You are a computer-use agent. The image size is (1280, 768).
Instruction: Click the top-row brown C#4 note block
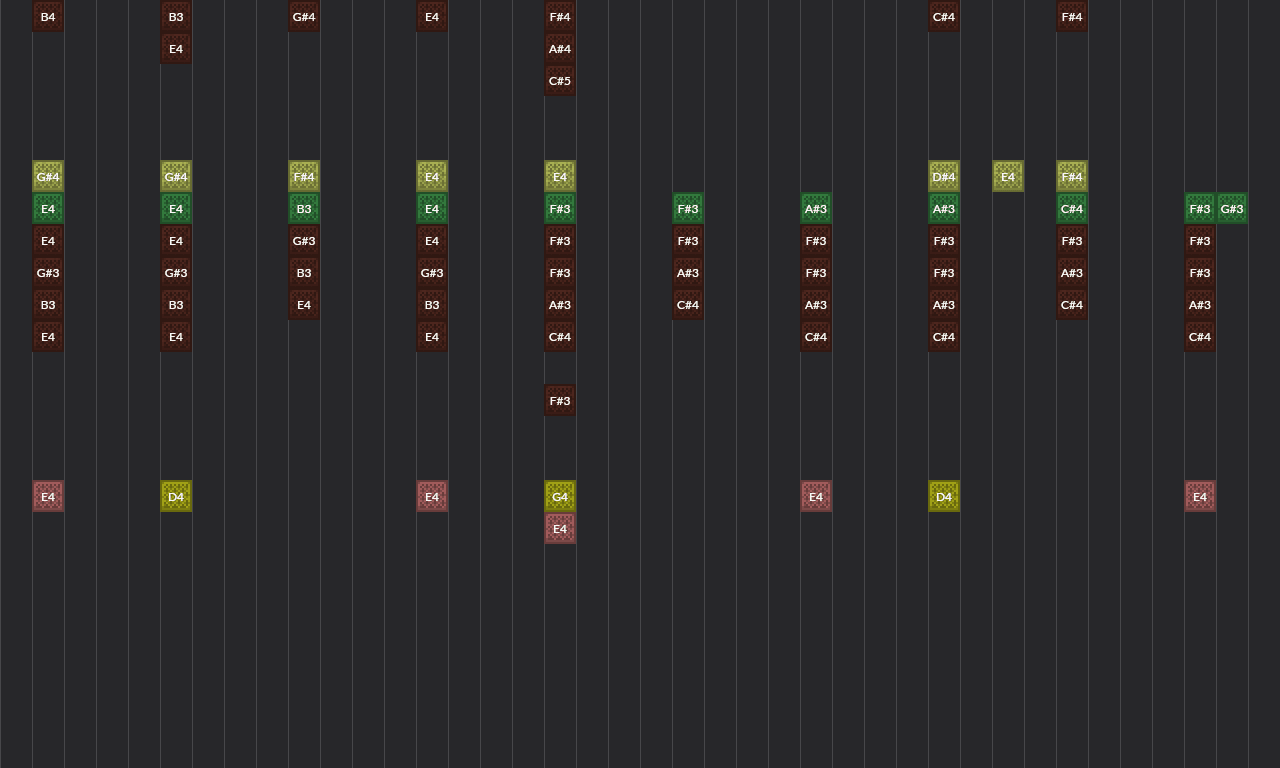[944, 16]
